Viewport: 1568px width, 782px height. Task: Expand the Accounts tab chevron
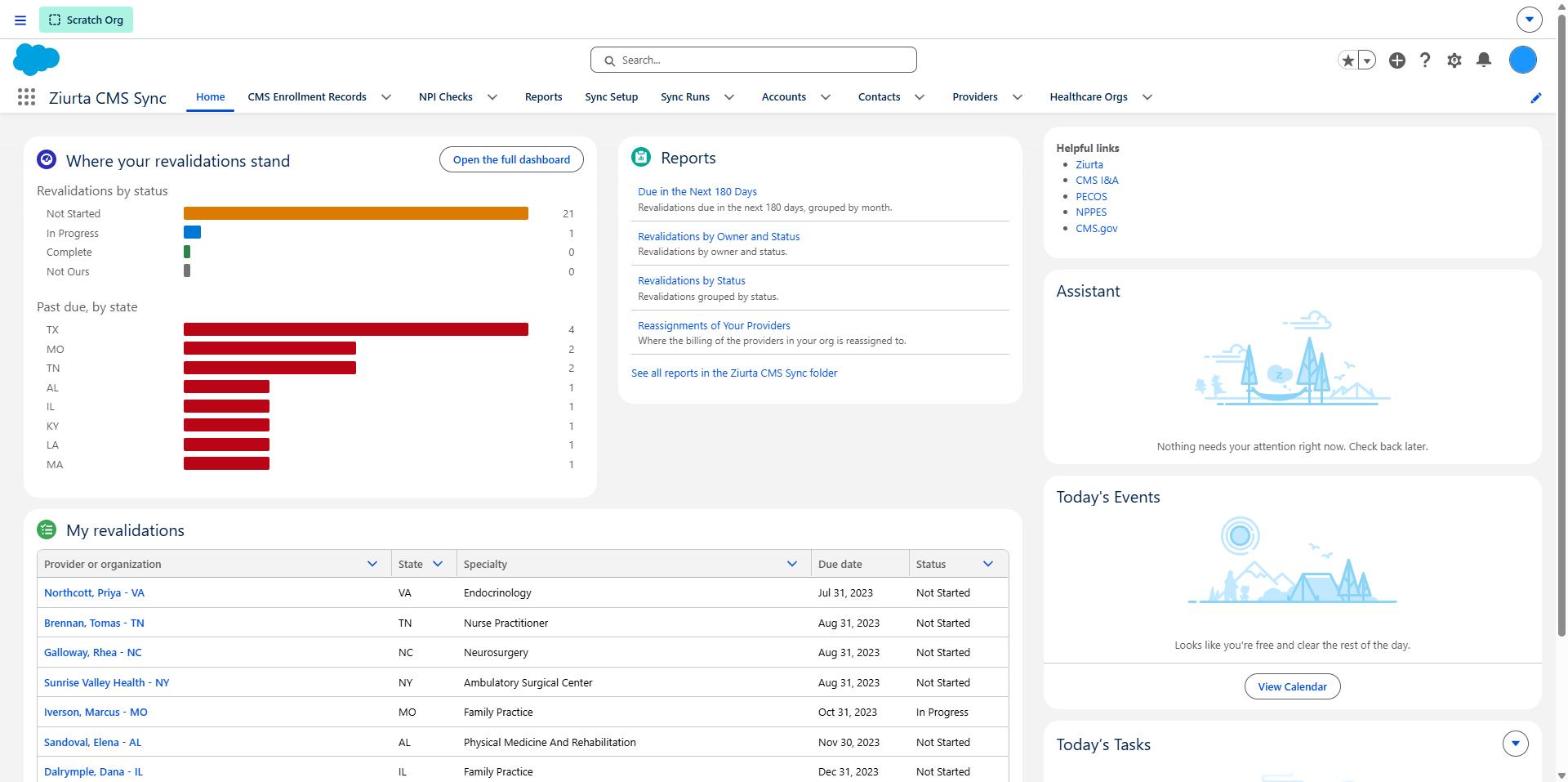point(825,97)
